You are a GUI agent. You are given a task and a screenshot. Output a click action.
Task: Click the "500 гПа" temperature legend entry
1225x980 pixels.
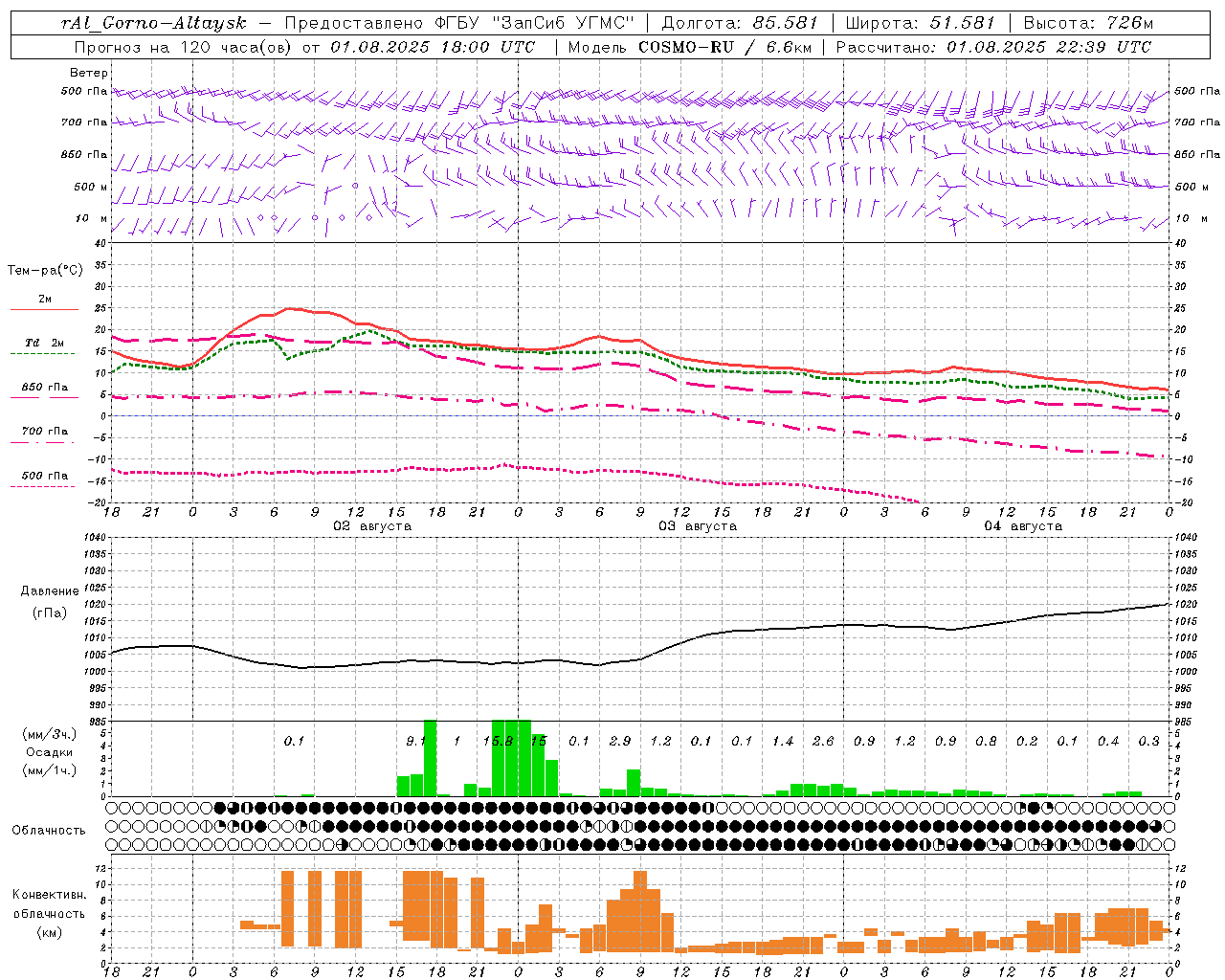pos(45,476)
